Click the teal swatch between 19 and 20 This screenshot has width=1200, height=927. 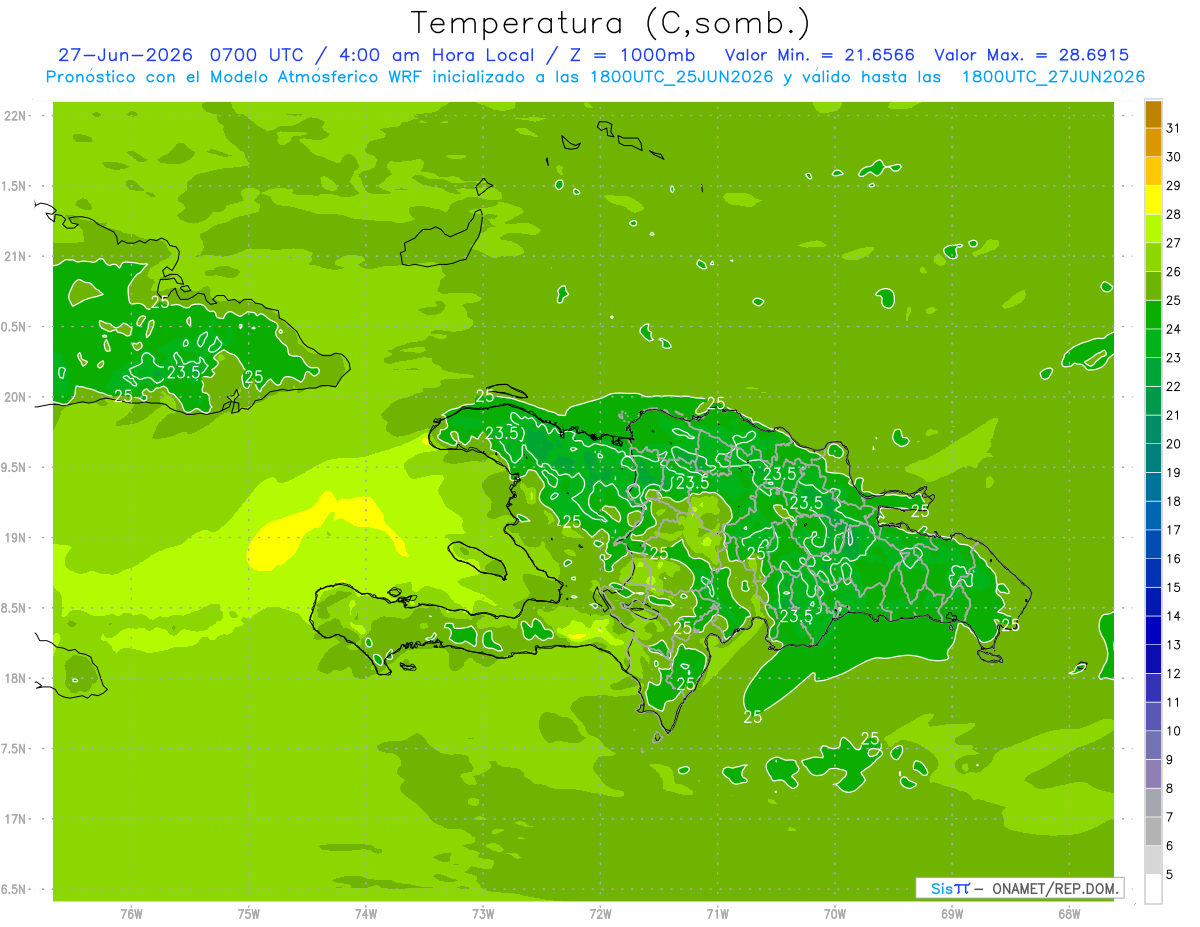pos(1153,458)
